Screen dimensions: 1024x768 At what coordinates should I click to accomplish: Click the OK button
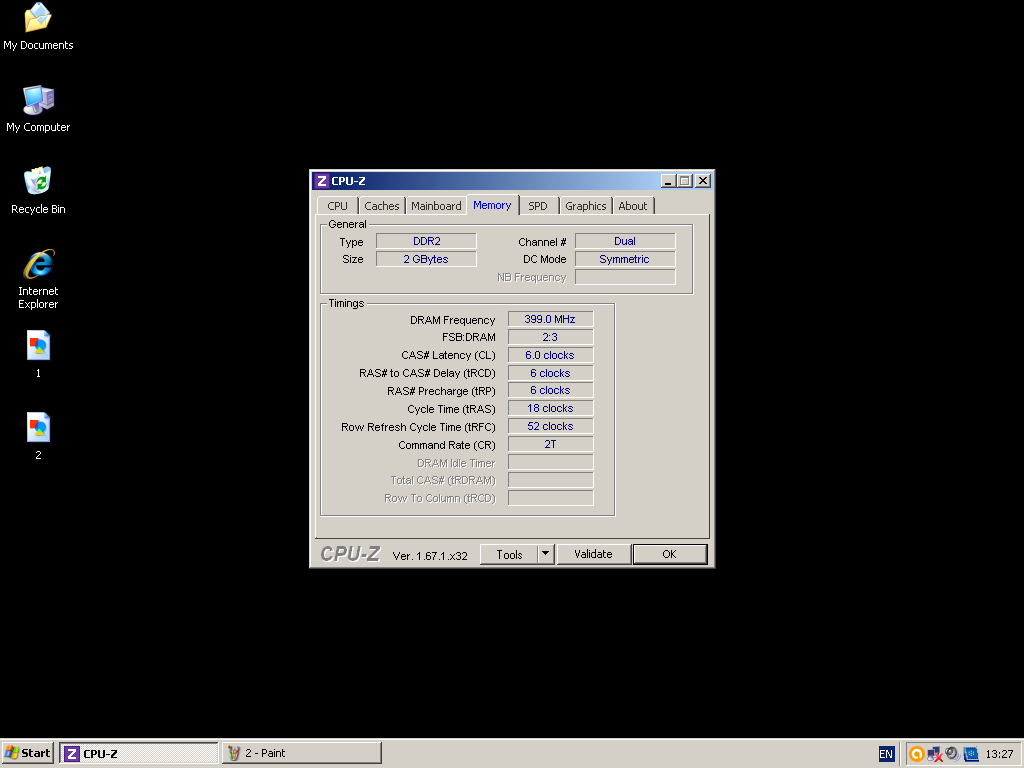pyautogui.click(x=669, y=554)
